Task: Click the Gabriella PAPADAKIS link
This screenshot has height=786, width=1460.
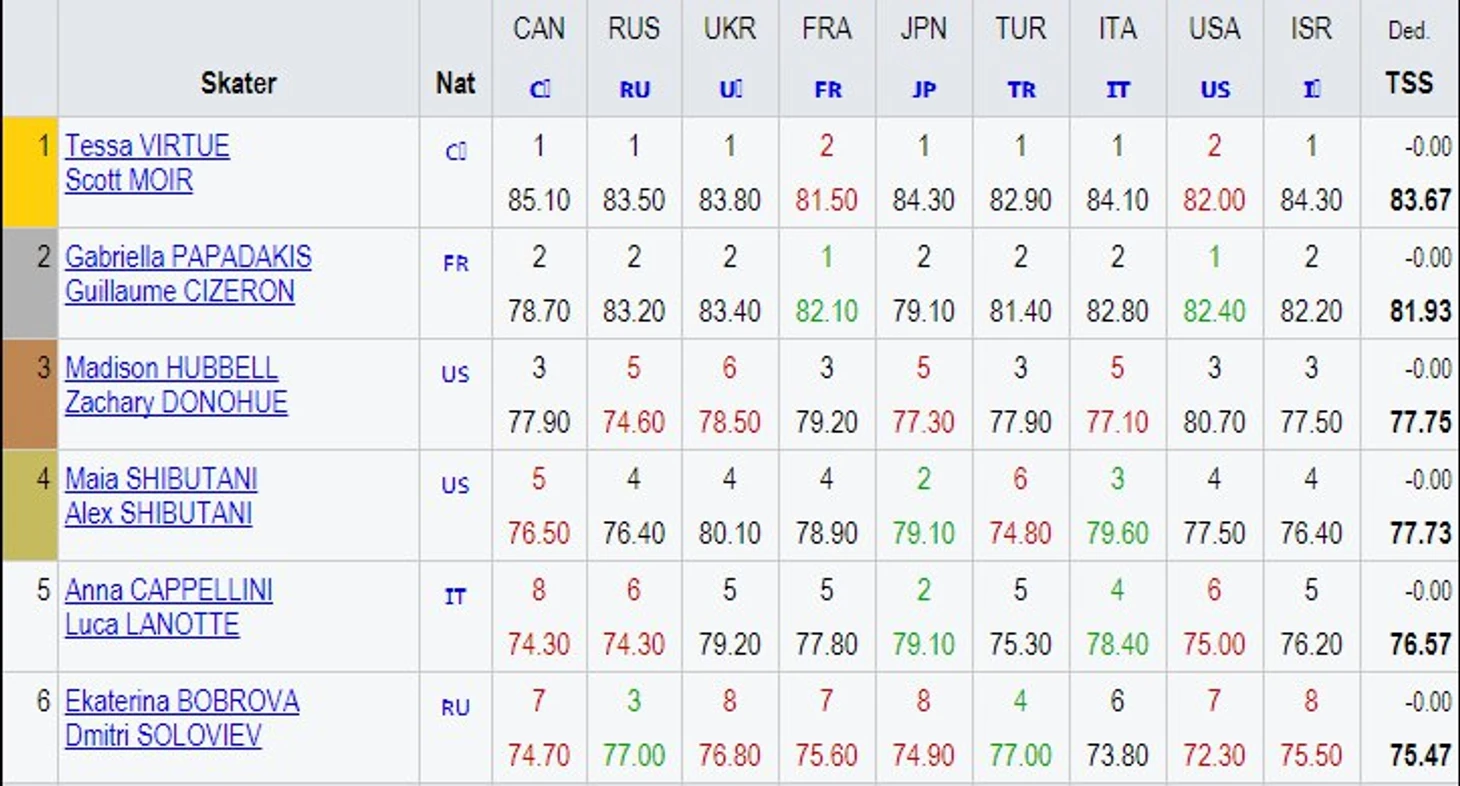Action: tap(188, 257)
